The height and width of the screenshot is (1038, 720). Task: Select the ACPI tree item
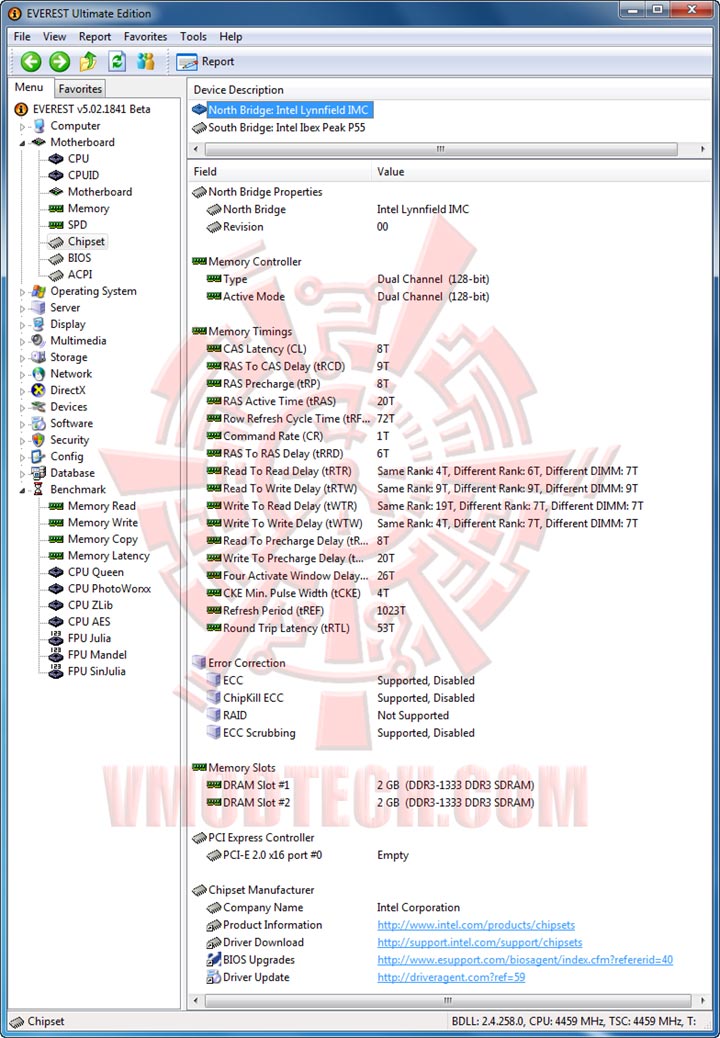click(x=80, y=275)
